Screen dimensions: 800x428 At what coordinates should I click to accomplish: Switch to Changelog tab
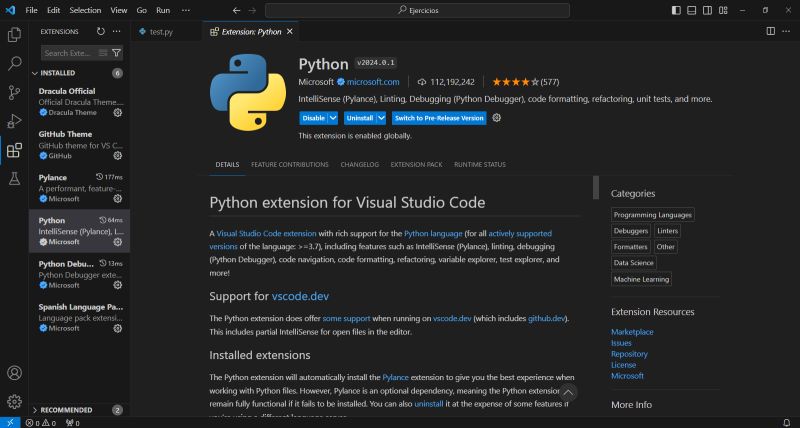[360, 164]
